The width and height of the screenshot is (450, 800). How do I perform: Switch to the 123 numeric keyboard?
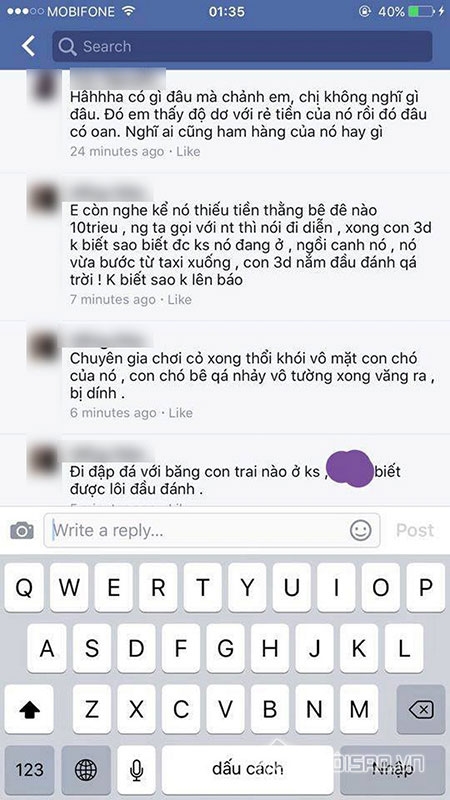tap(29, 769)
